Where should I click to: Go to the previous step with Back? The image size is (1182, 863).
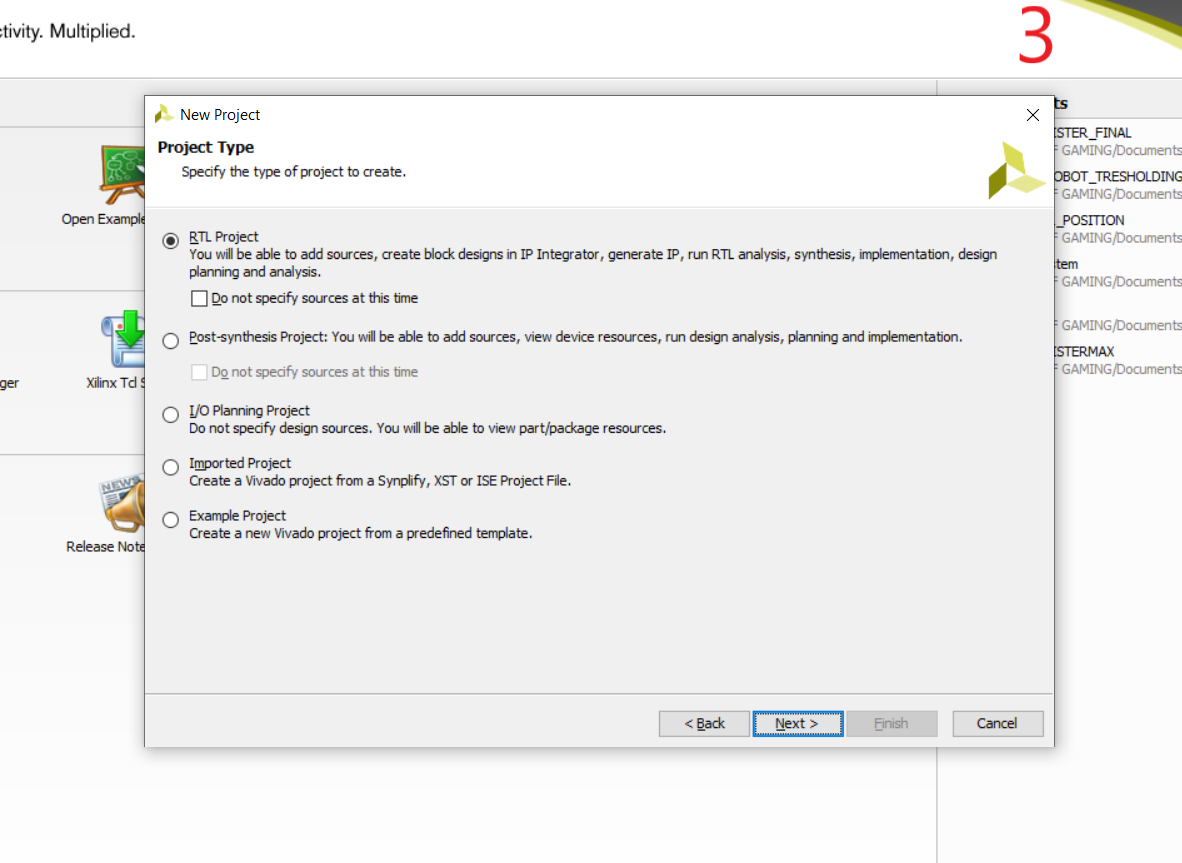pyautogui.click(x=704, y=723)
